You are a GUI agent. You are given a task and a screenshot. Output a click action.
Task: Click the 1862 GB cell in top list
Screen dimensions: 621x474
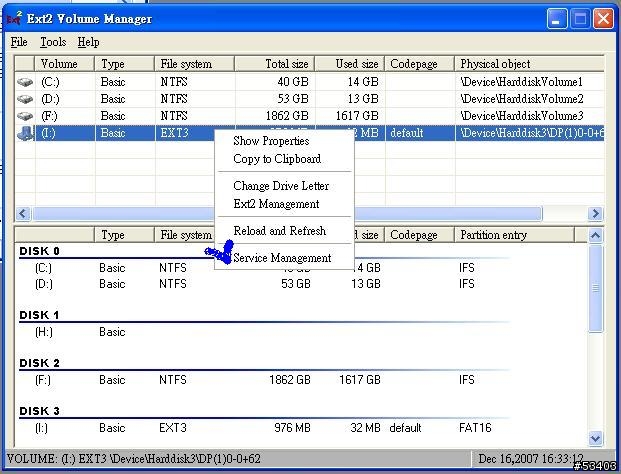[287, 116]
